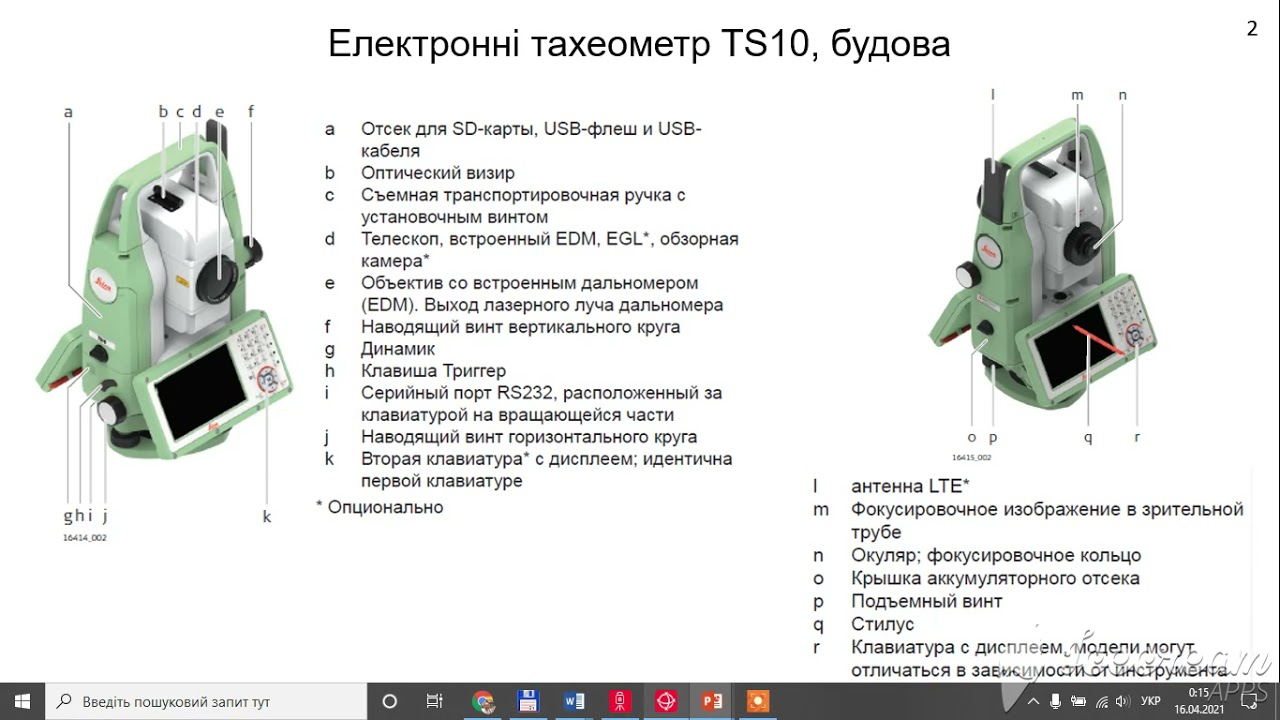Image resolution: width=1280 pixels, height=720 pixels.
Task: Open Wi-Fi network settings in tray
Action: tap(1102, 701)
